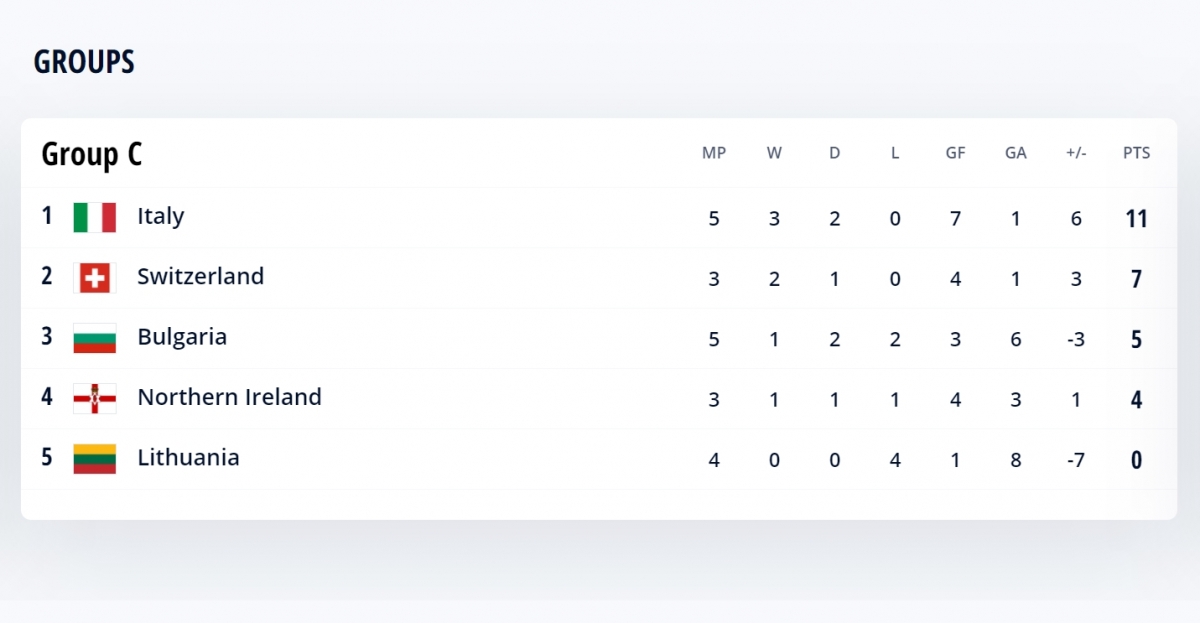Click the +/- goal difference header
The width and height of the screenshot is (1200, 623).
click(1076, 153)
